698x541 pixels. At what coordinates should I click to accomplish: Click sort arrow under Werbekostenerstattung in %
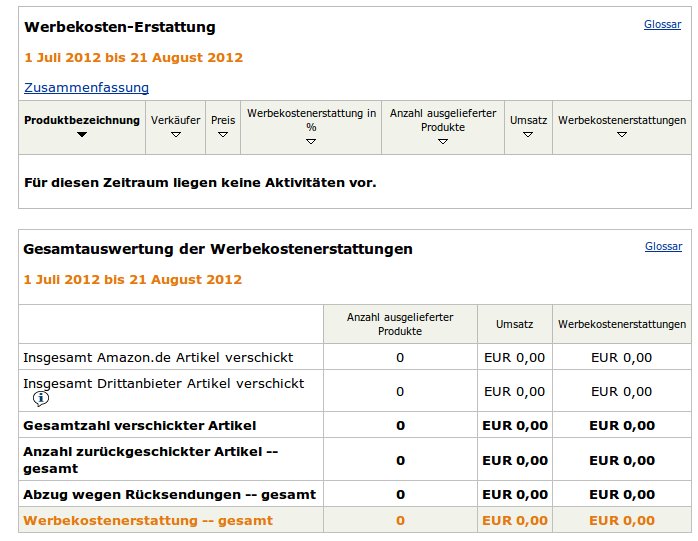click(x=311, y=142)
